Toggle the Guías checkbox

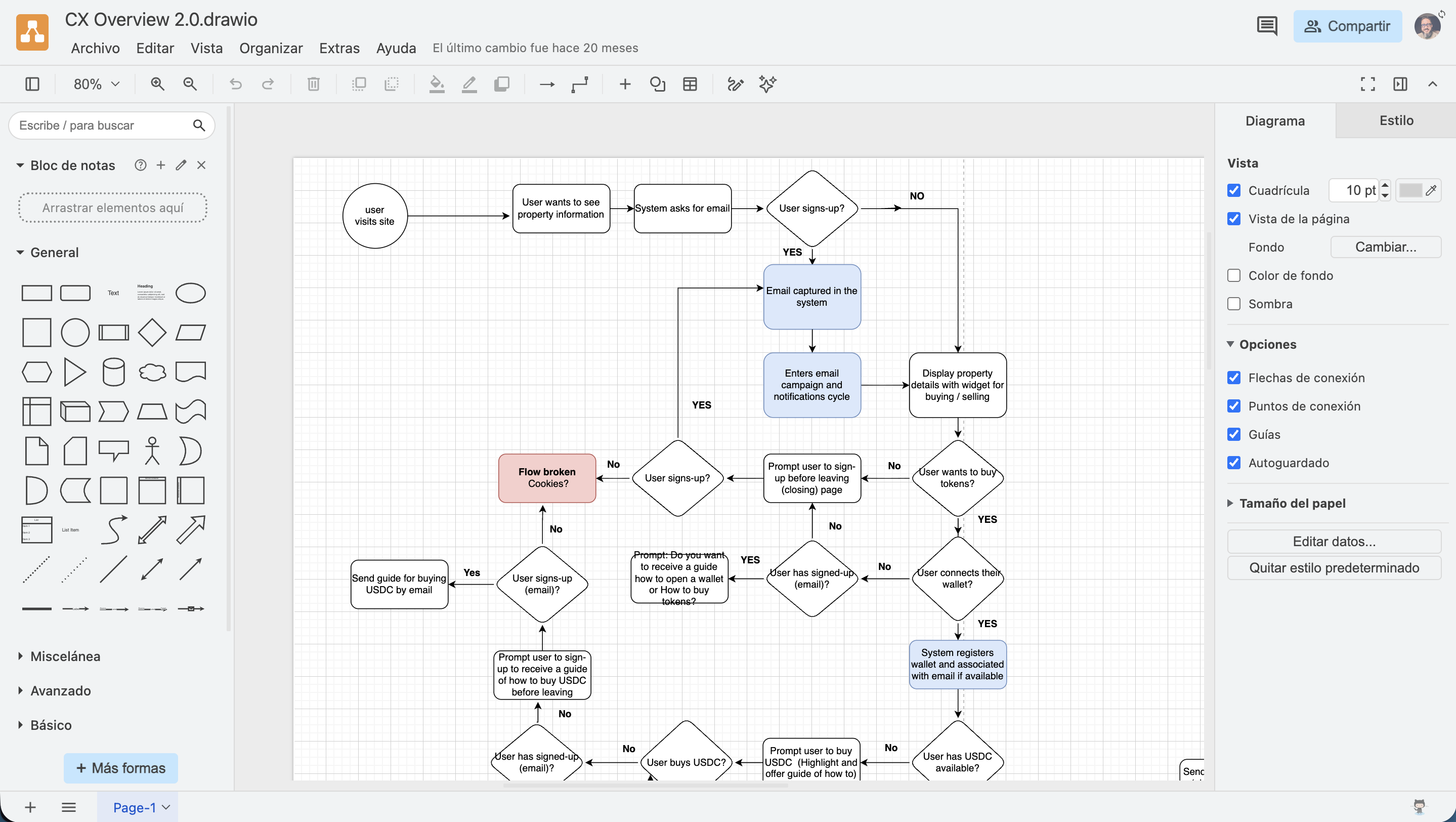[1234, 434]
